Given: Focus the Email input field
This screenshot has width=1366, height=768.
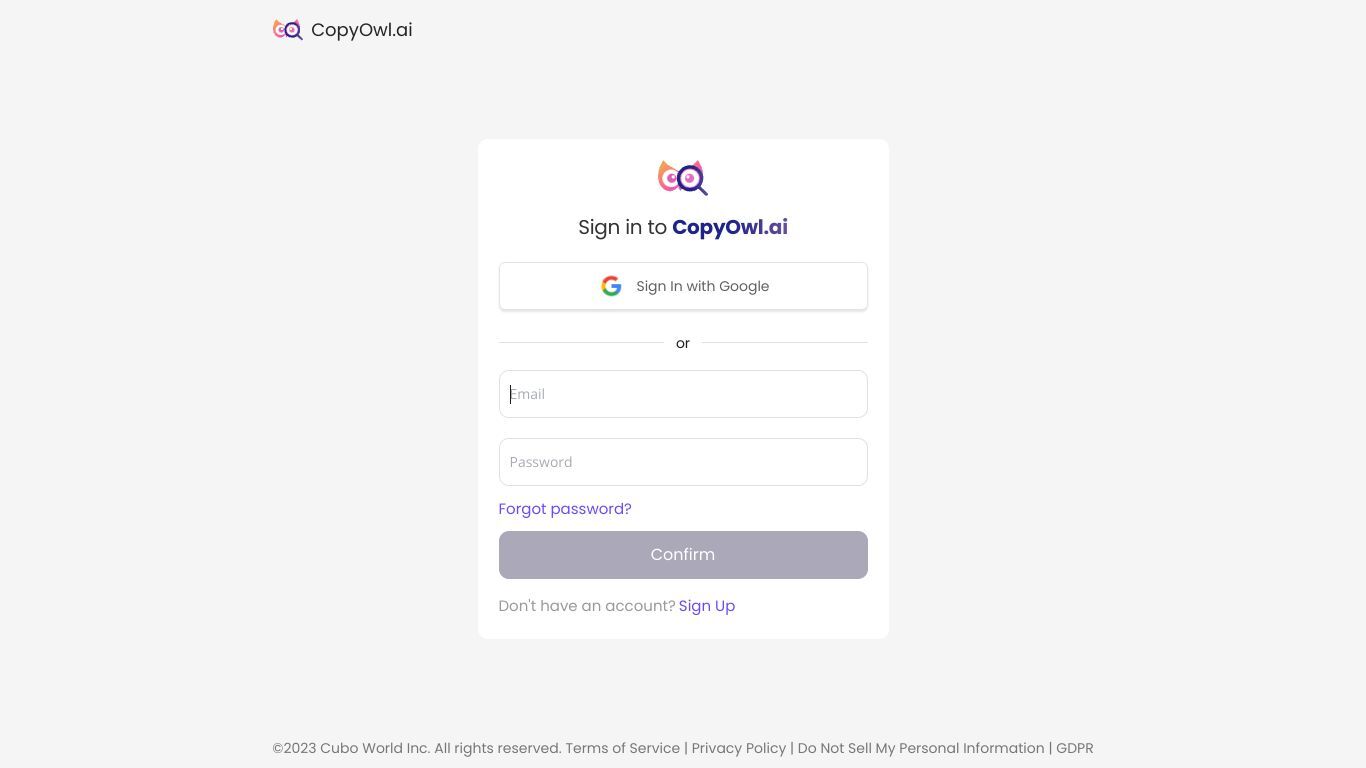Looking at the screenshot, I should click(x=683, y=394).
